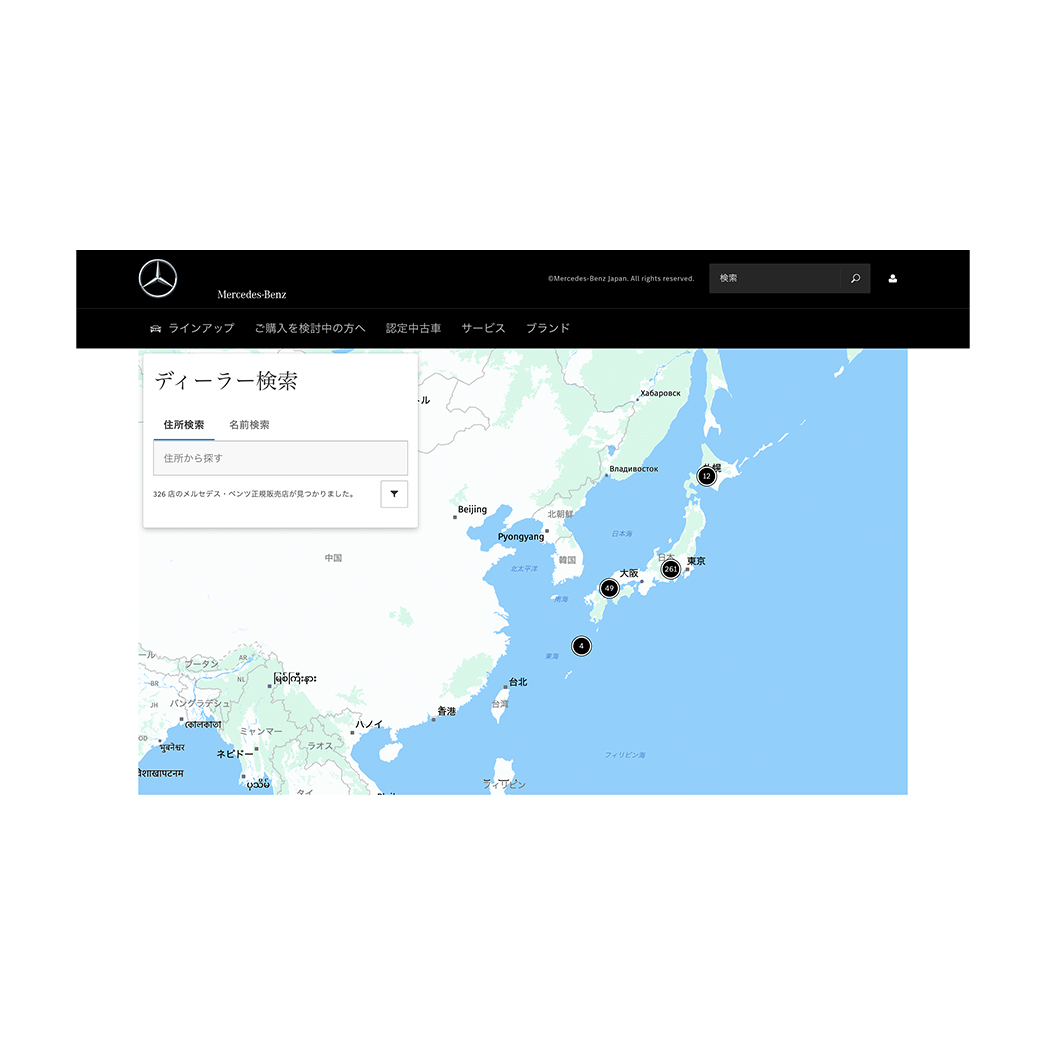Viewport: 1046px width, 1046px height.
Task: Open the 認定中古車 menu
Action: 414,328
